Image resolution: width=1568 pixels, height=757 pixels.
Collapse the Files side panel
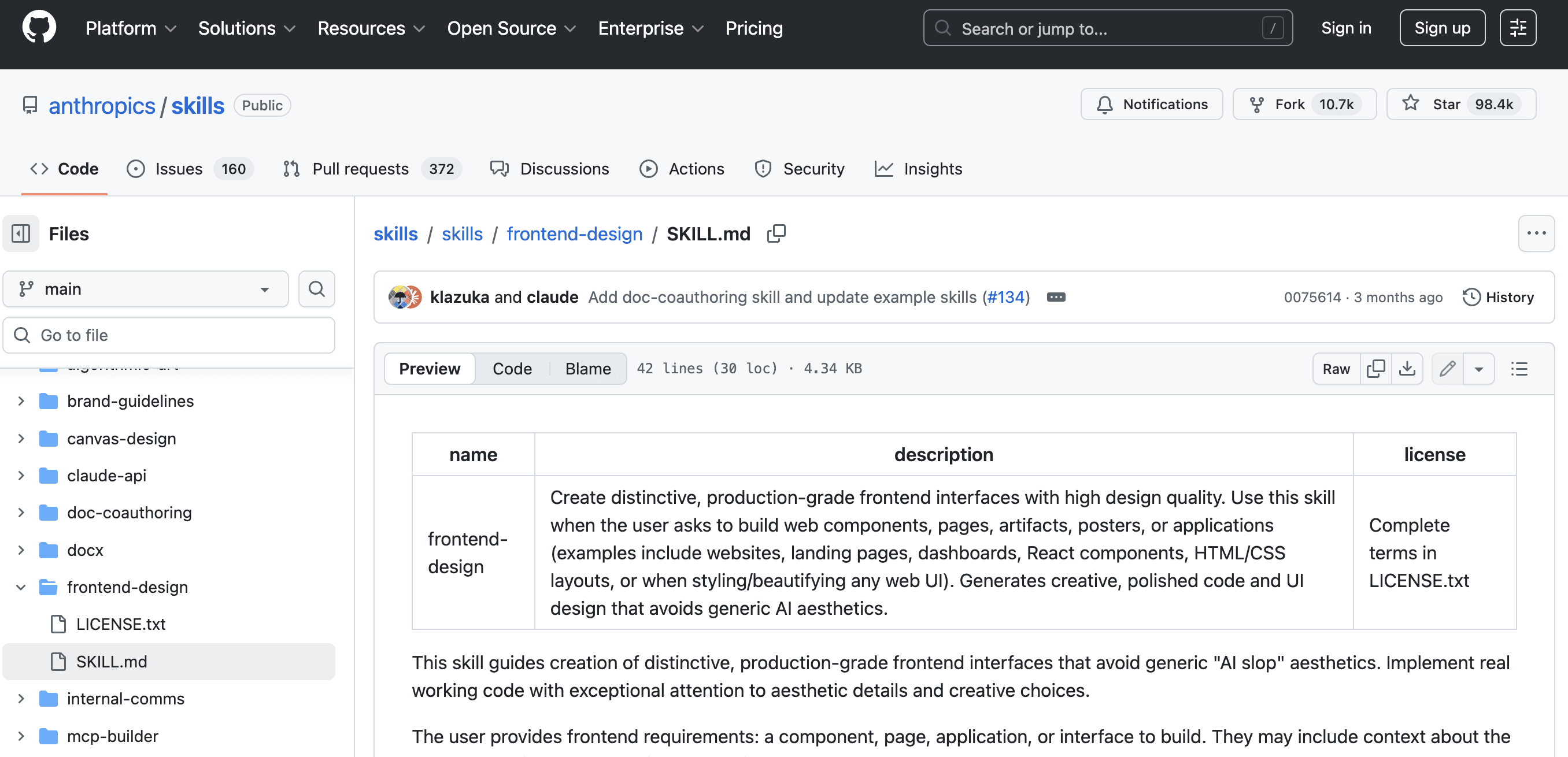coord(21,233)
